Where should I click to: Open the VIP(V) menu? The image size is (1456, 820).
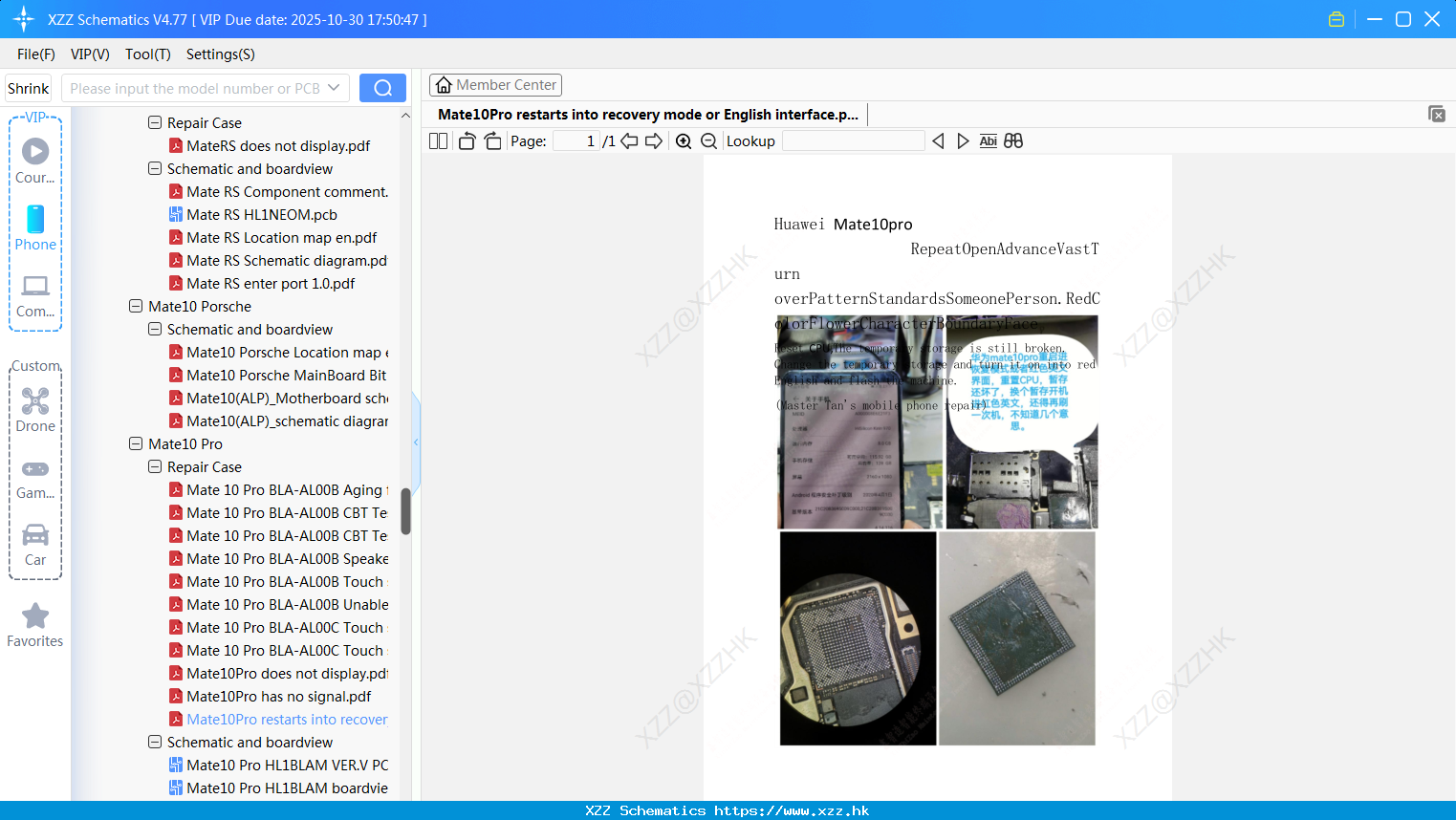(90, 54)
